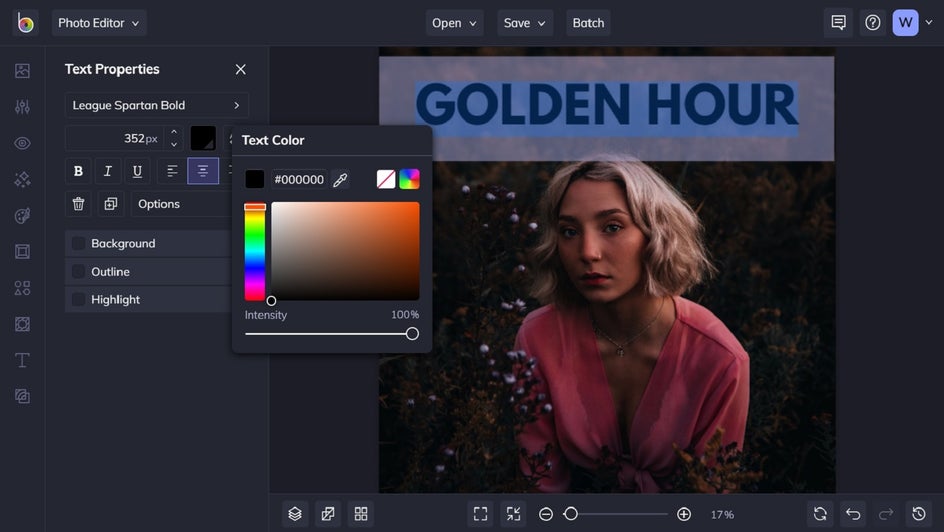944x532 pixels.
Task: Click the Options button
Action: click(x=180, y=204)
